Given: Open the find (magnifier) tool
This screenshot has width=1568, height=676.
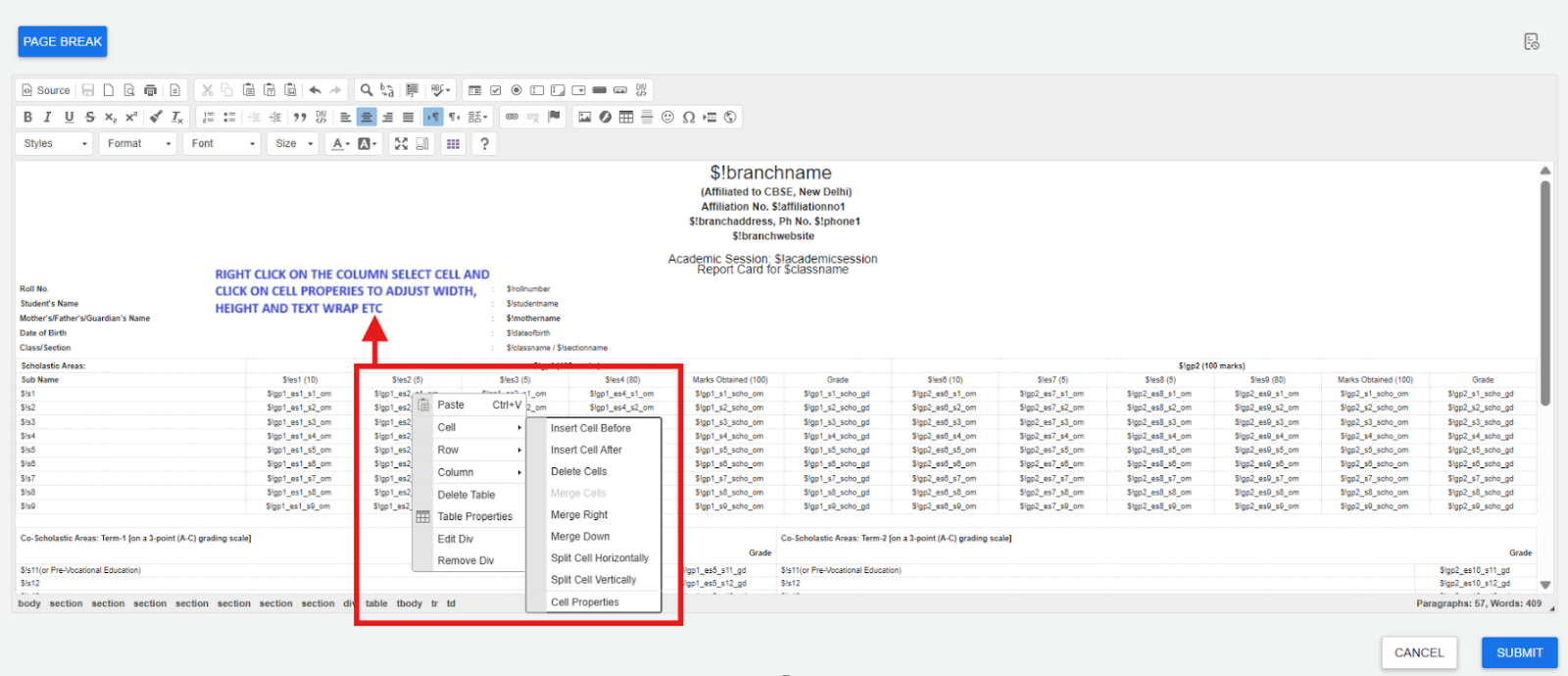Looking at the screenshot, I should tap(367, 90).
